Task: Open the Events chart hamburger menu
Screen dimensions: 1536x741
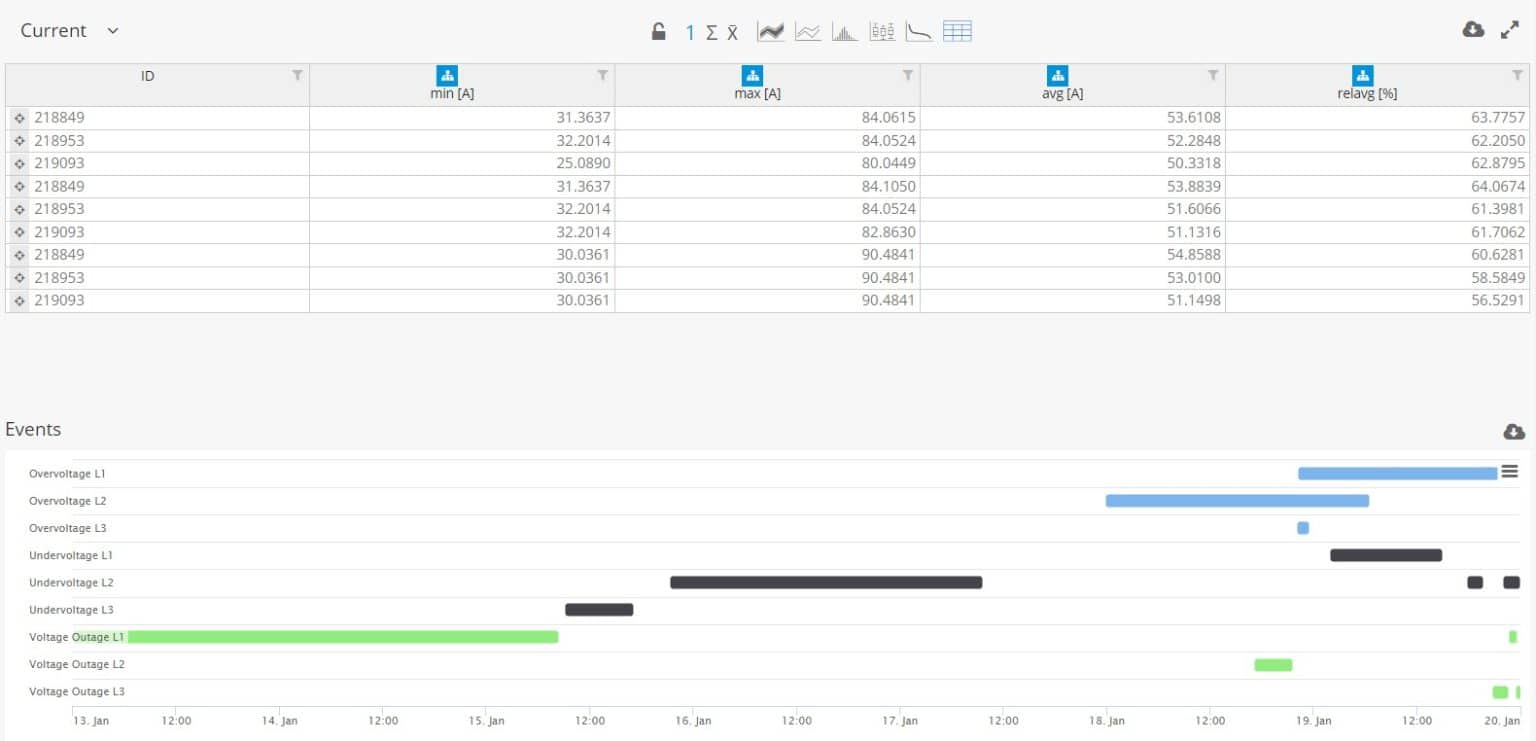Action: click(1509, 472)
